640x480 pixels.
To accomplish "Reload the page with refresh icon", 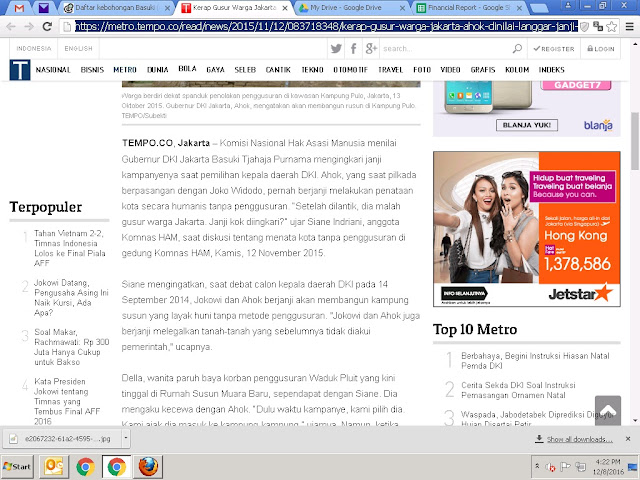I will click(x=47, y=27).
